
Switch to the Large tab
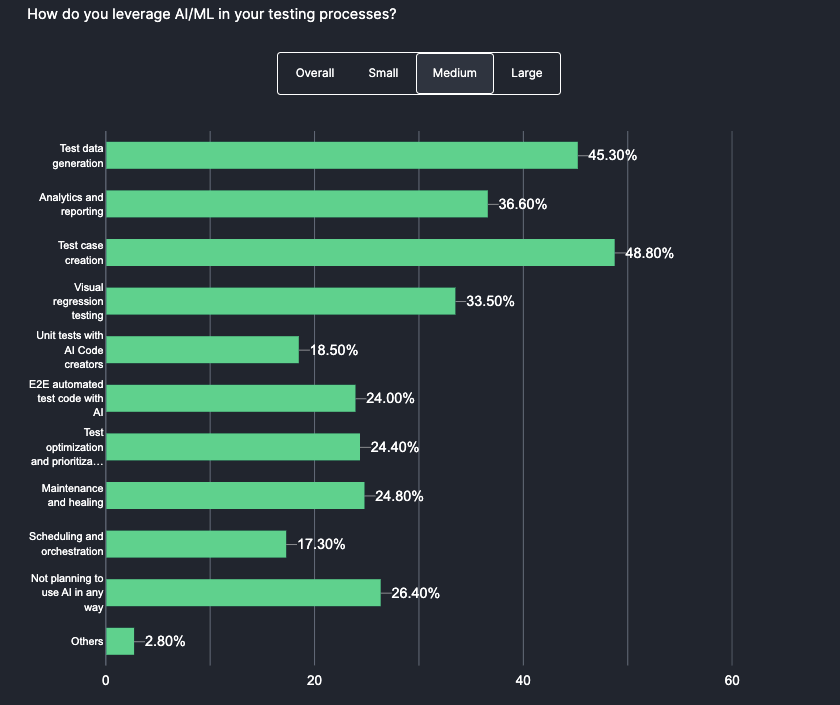coord(527,73)
